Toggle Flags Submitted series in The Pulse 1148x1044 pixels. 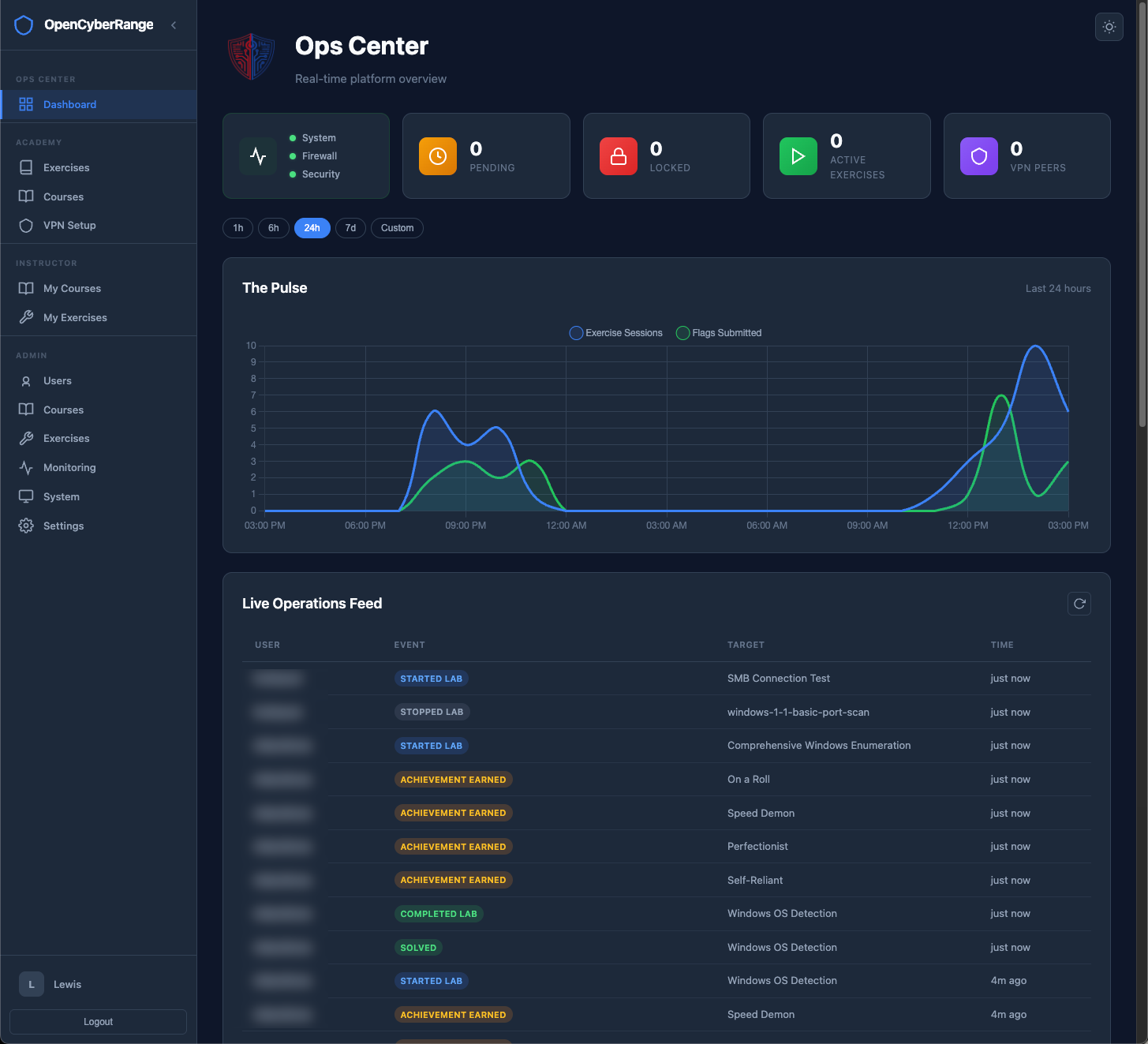coord(718,332)
